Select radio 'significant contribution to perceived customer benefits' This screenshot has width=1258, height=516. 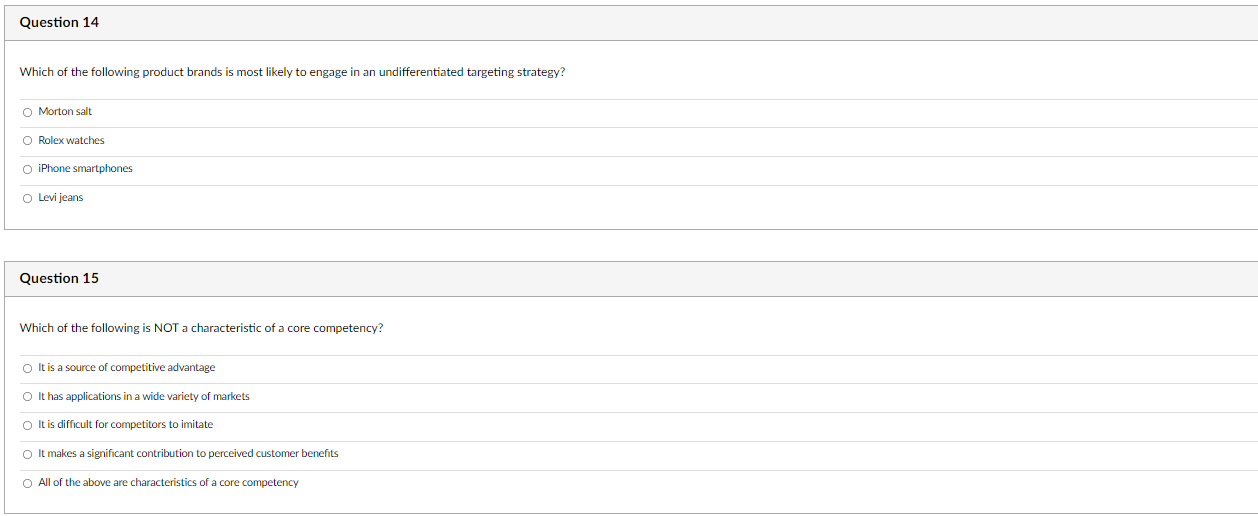pyautogui.click(x=28, y=454)
